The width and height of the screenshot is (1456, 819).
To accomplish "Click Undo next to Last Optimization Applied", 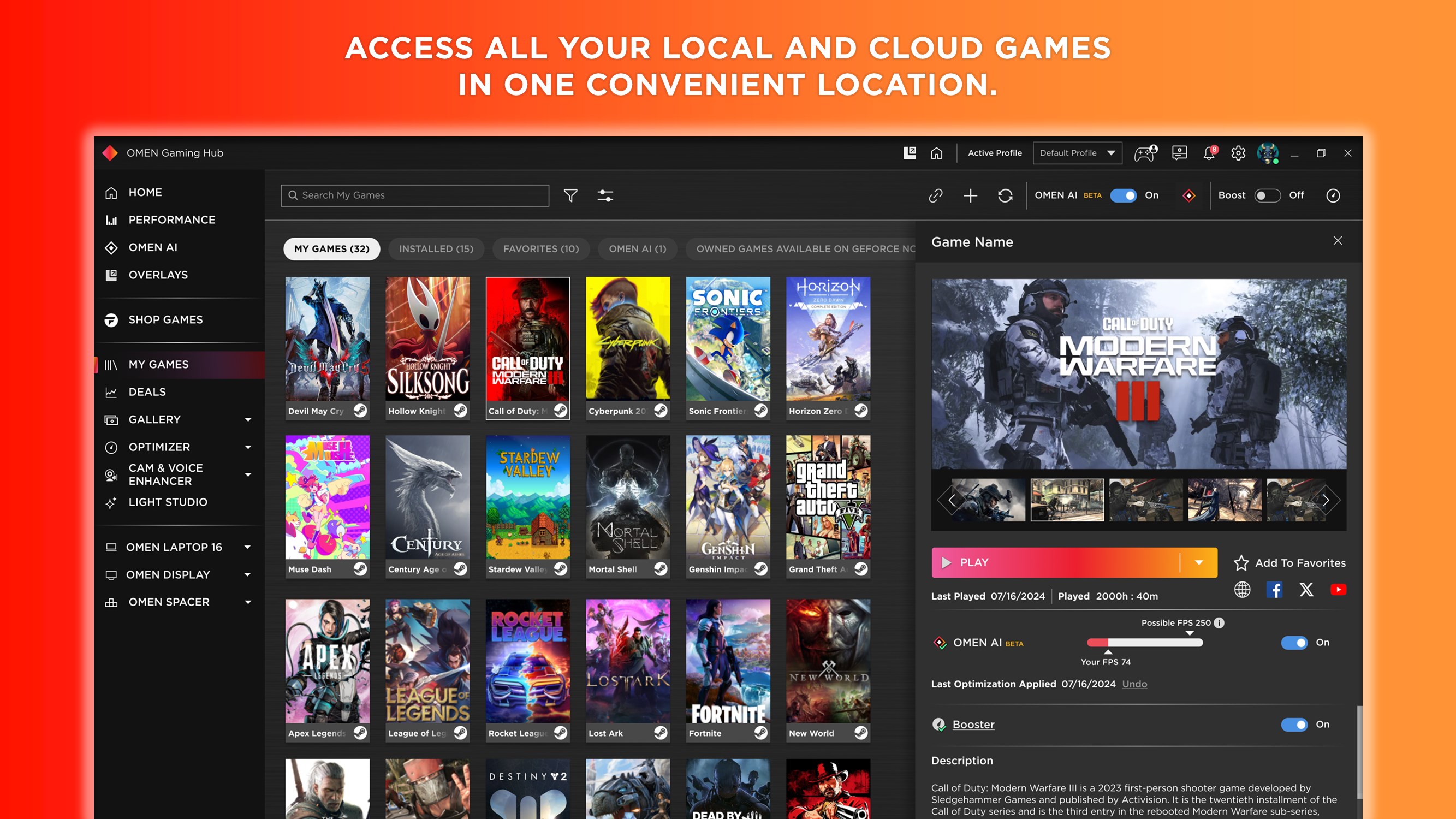I will point(1134,684).
